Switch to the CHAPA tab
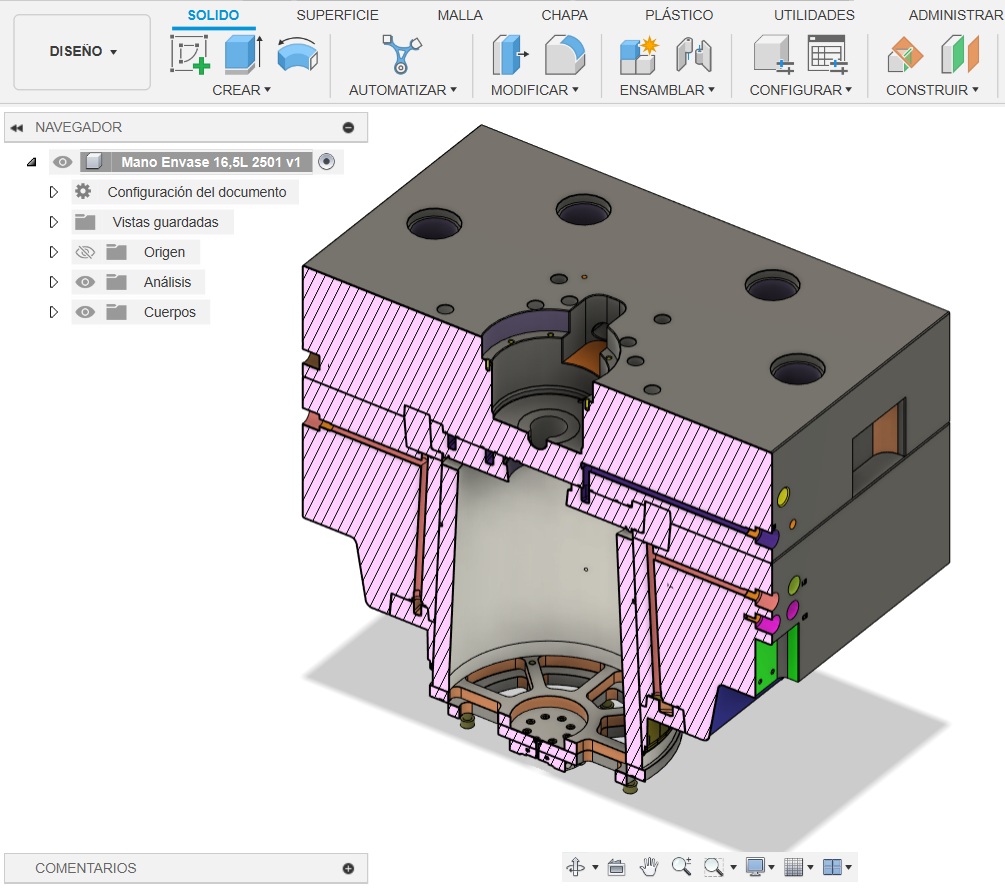 click(564, 15)
